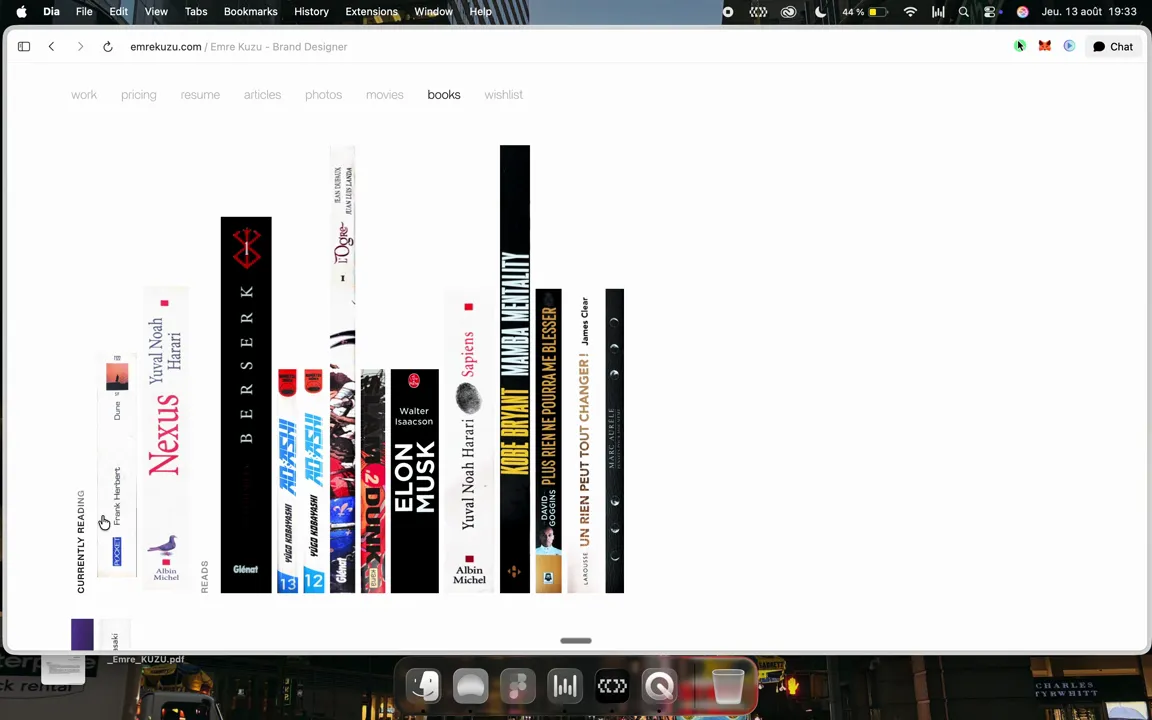The image size is (1152, 720).
Task: Open the Tabs menu
Action: (195, 12)
